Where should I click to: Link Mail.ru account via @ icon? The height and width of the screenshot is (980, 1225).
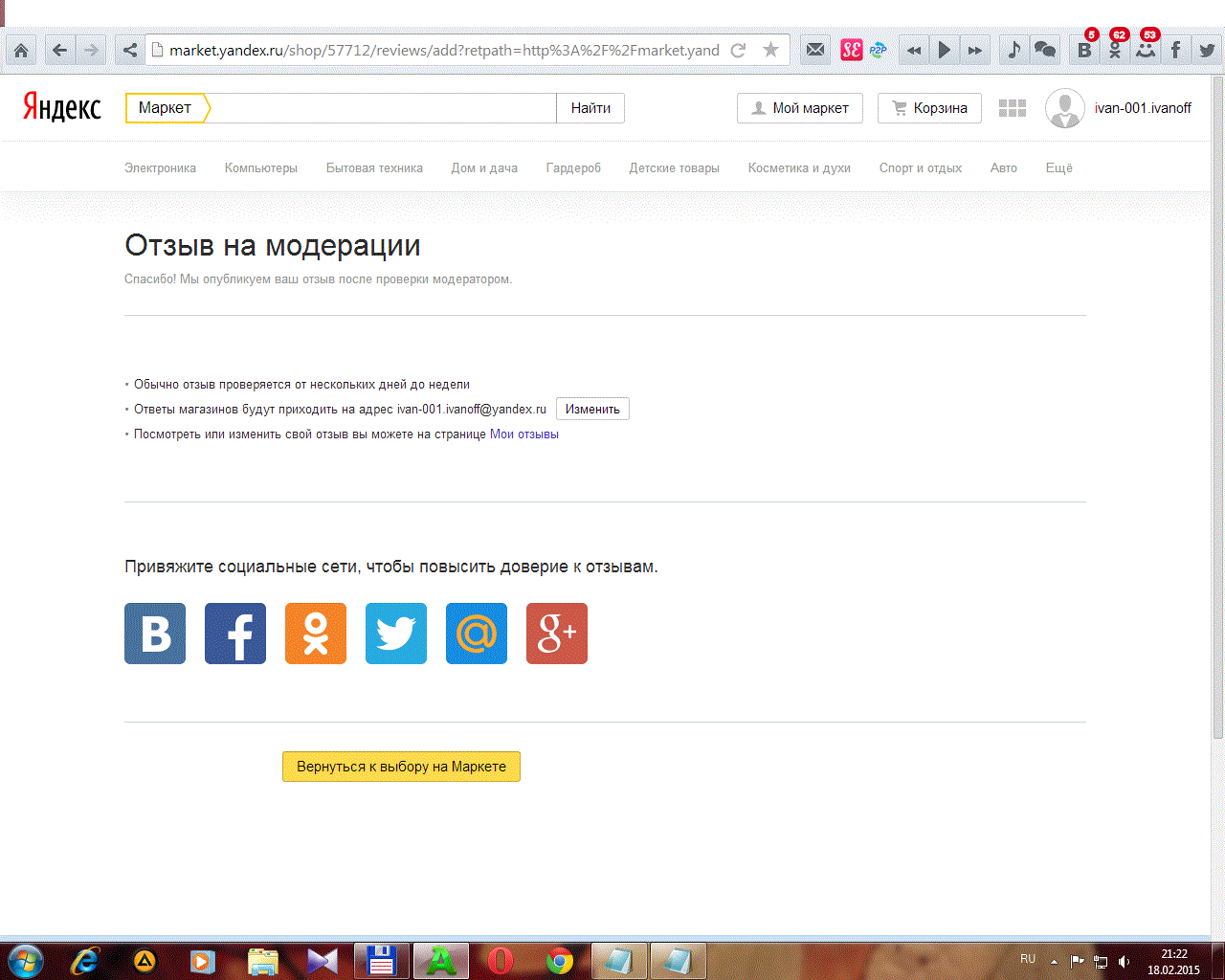click(477, 634)
